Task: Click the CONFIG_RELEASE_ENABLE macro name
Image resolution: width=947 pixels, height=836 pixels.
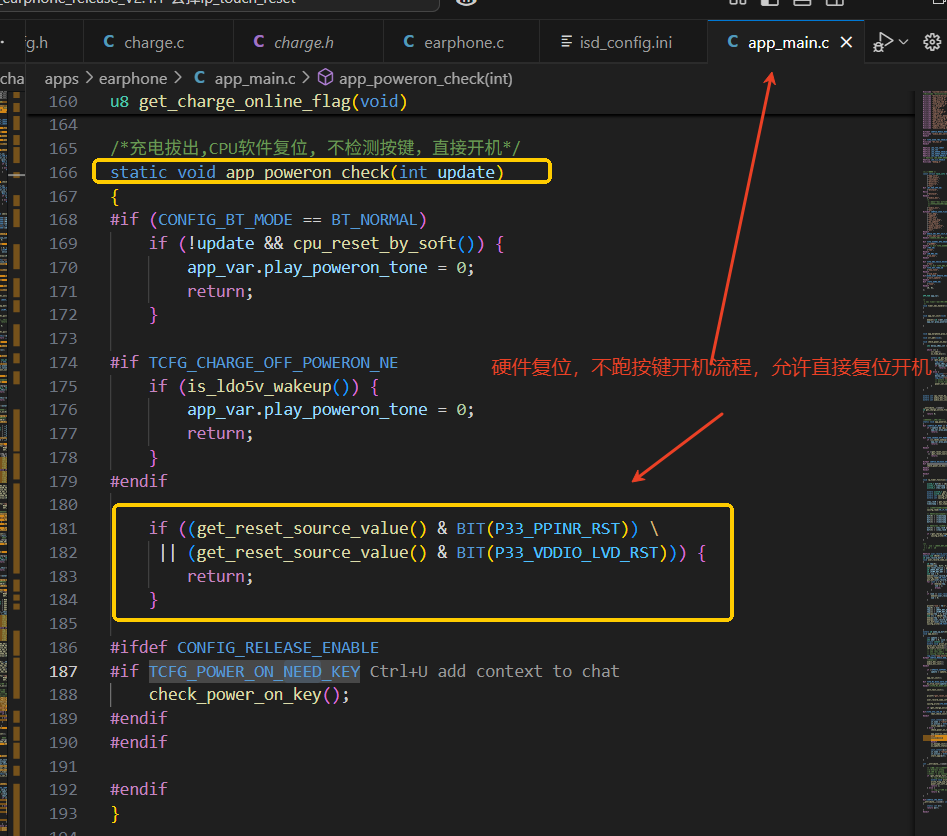Action: [278, 648]
